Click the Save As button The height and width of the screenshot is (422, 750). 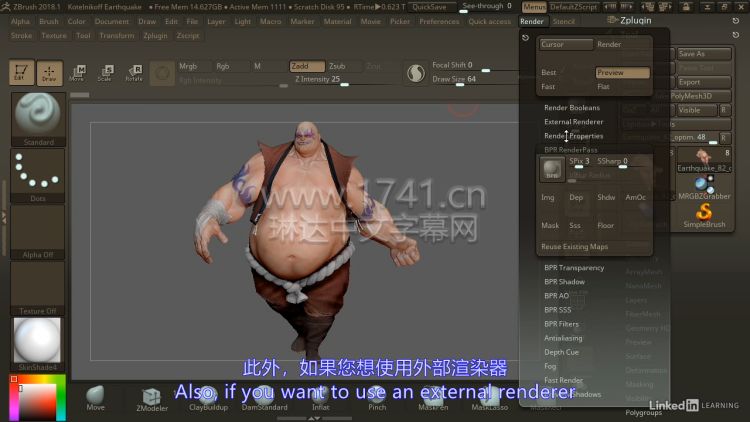[704, 54]
